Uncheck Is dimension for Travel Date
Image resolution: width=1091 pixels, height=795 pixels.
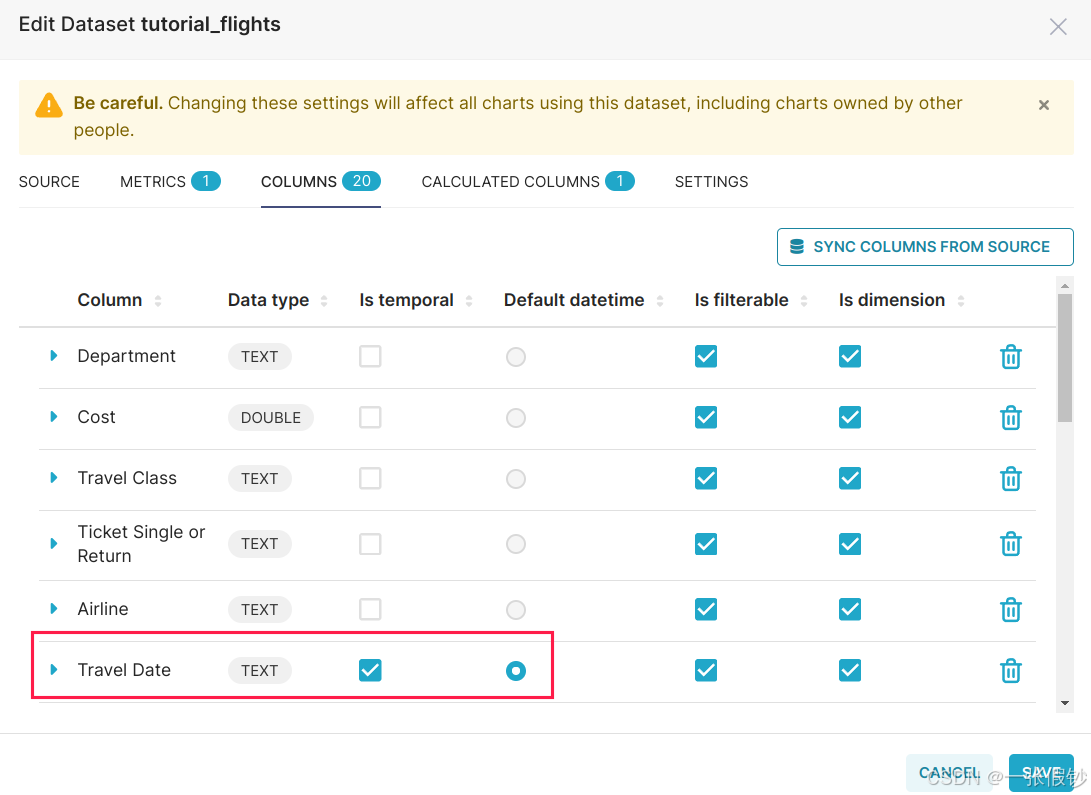click(x=850, y=670)
